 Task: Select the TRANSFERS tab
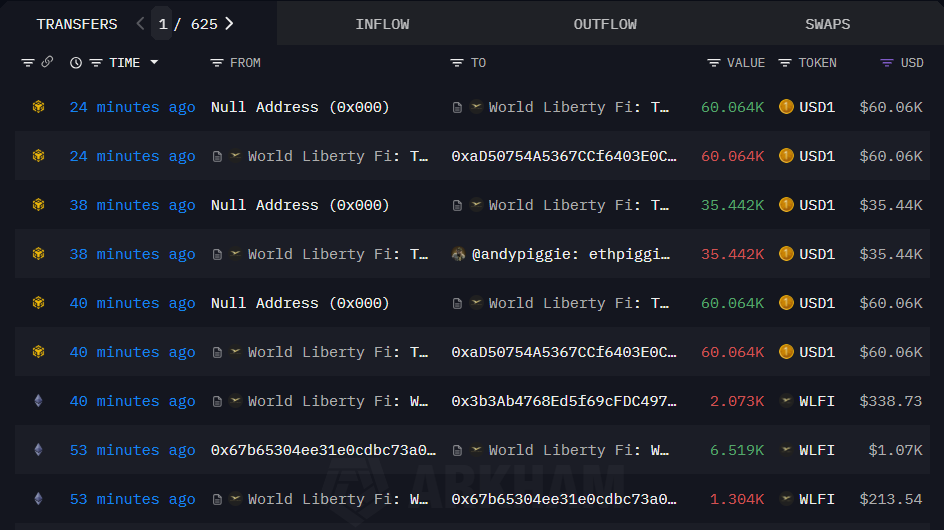point(77,24)
